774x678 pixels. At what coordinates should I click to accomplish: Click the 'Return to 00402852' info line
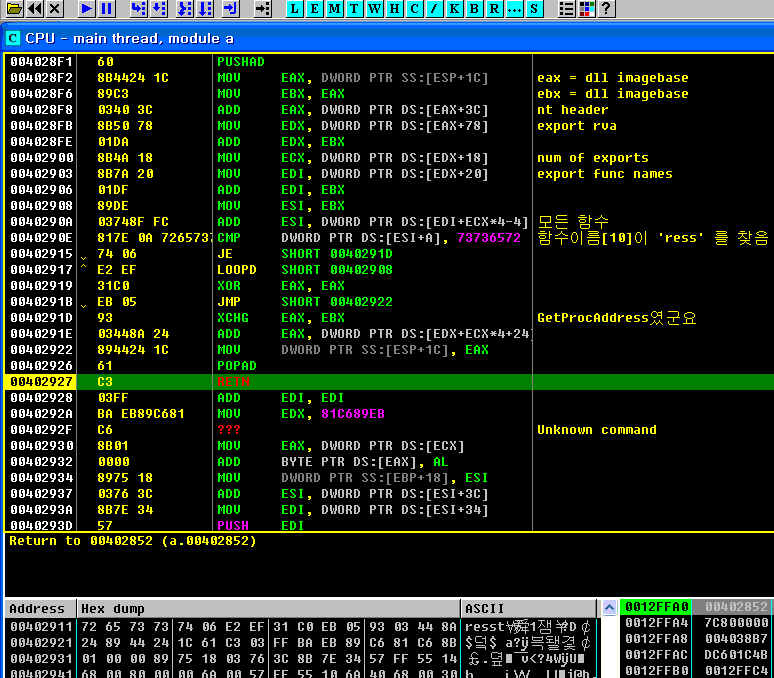pos(133,541)
